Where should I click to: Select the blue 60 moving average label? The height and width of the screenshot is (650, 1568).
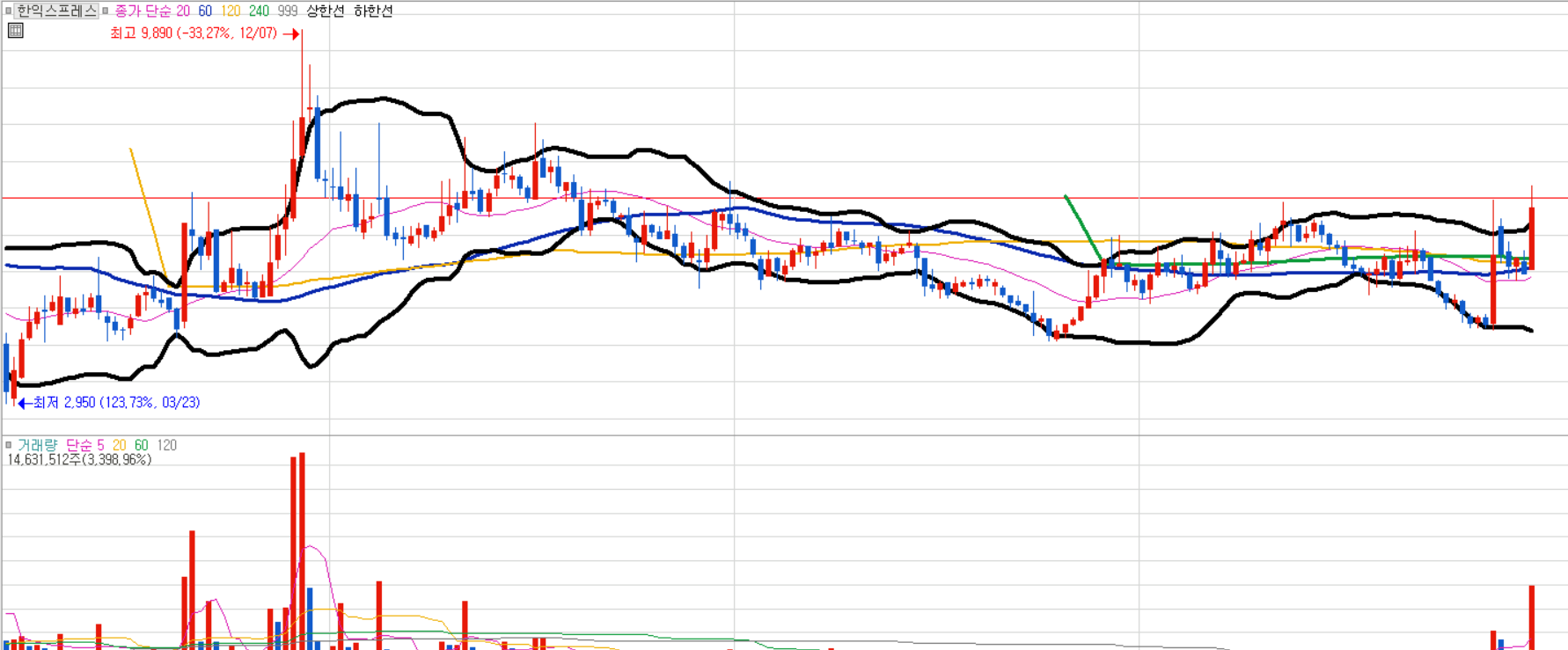[205, 11]
